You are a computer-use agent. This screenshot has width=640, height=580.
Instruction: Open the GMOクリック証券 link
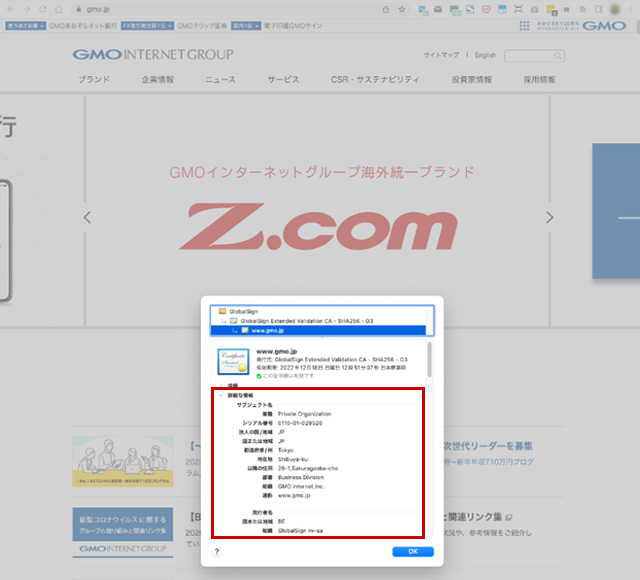(x=202, y=26)
